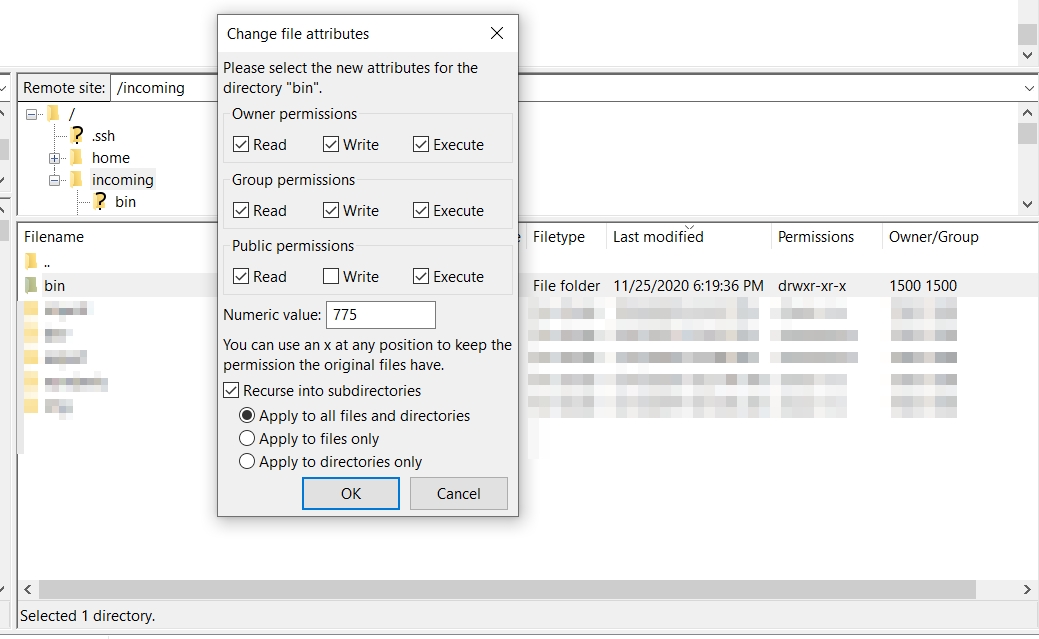Click the root folder icon in remote tree
The image size is (1039, 639).
pos(54,114)
